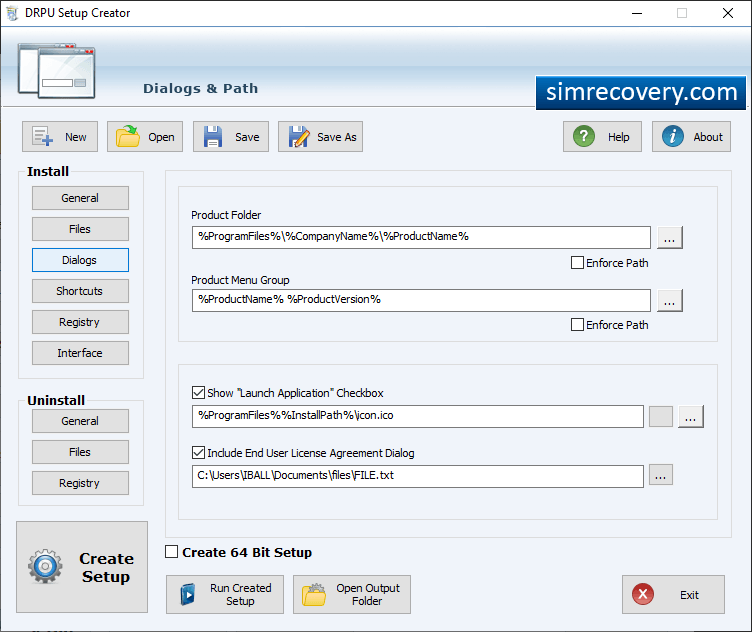The height and width of the screenshot is (632, 752).
Task: Click into the Product Menu Group field
Action: (x=421, y=300)
